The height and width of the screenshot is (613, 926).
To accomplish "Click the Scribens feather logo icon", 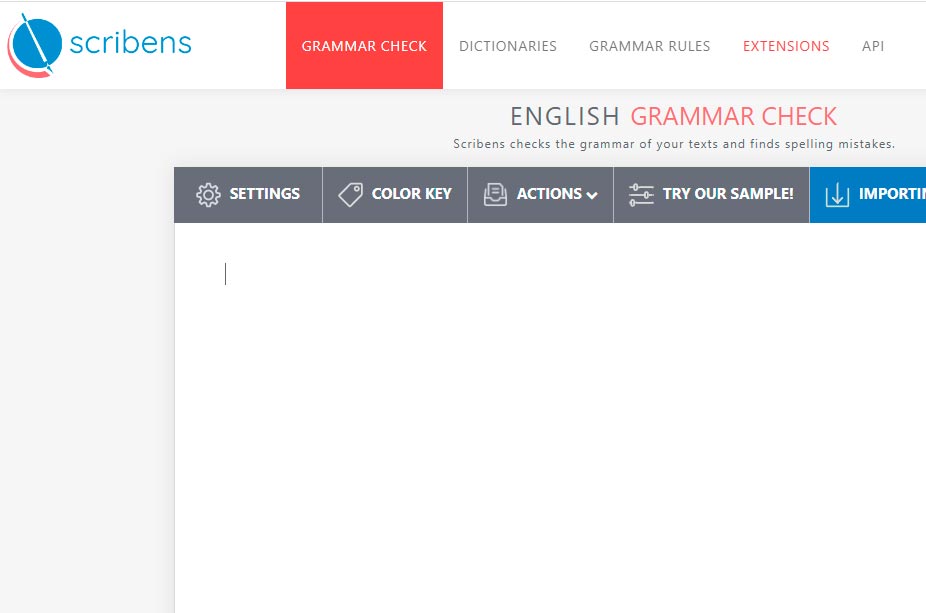I will 36,45.
